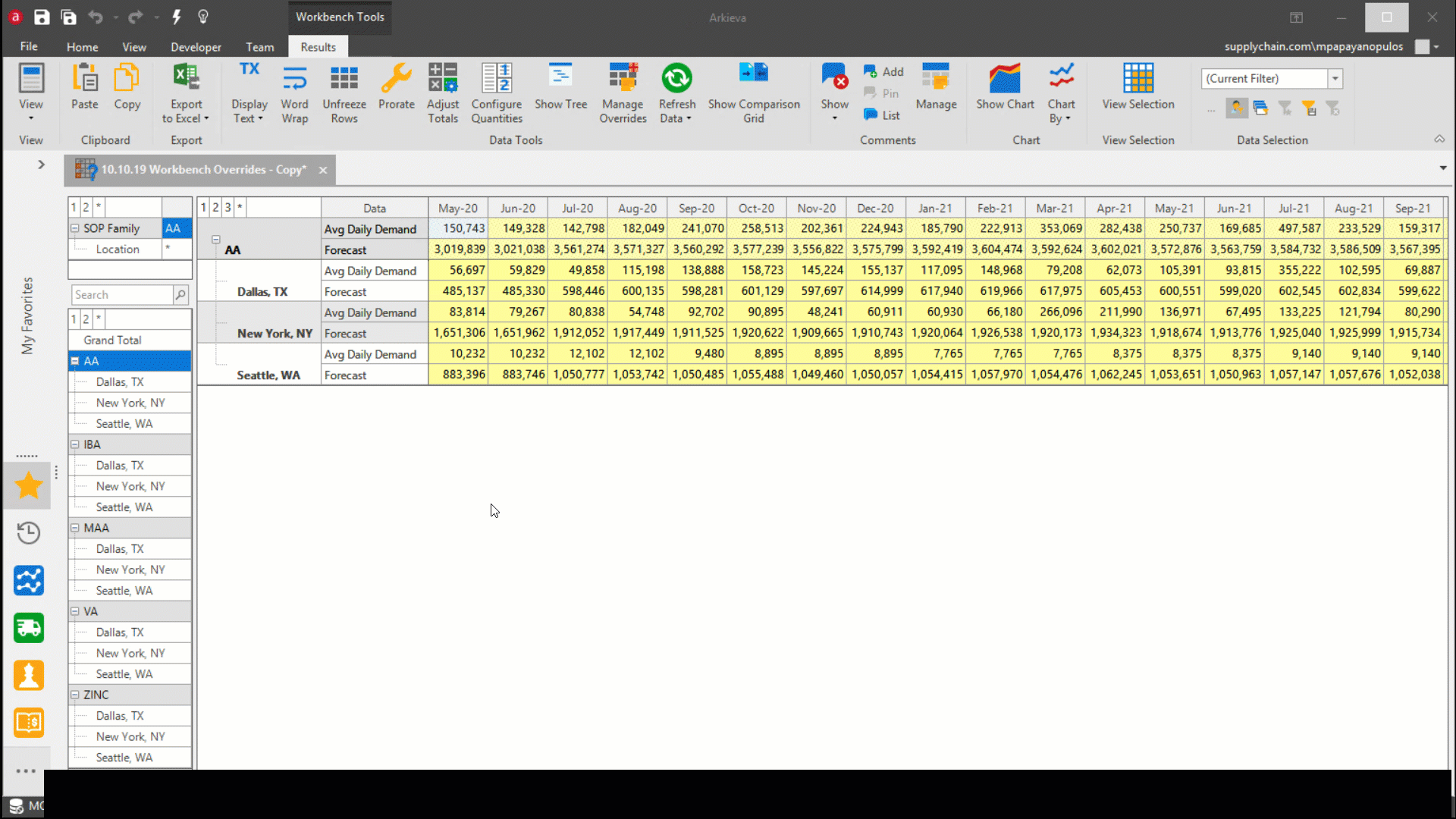Click the save filter funnel icon
Viewport: 1456px width, 819px height.
pyautogui.click(x=1310, y=108)
